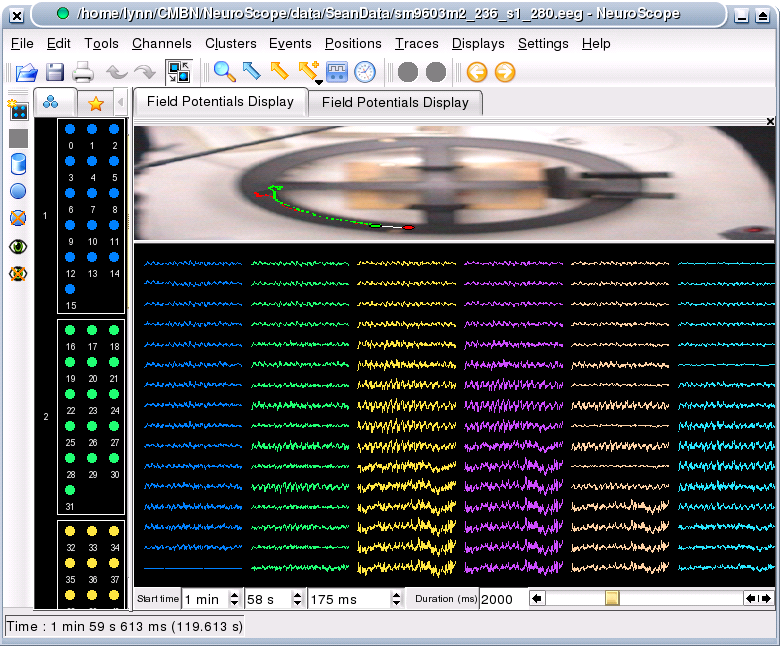Open the Channels menu
The image size is (780, 646).
pyautogui.click(x=162, y=44)
